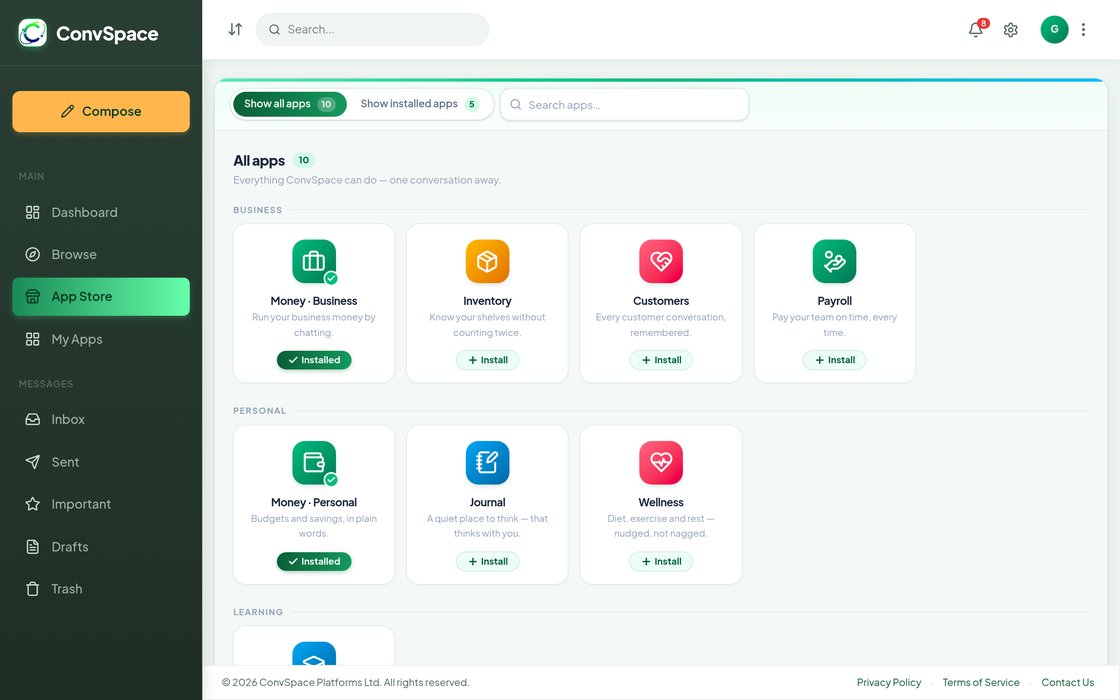Click the Journal notebook icon
The height and width of the screenshot is (700, 1120).
point(487,463)
